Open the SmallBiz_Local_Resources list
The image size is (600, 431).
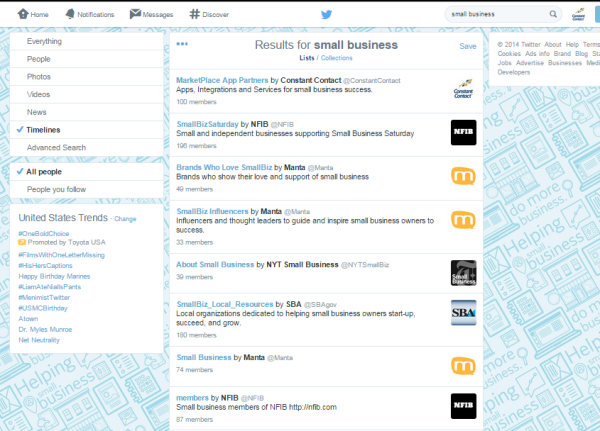coord(225,304)
